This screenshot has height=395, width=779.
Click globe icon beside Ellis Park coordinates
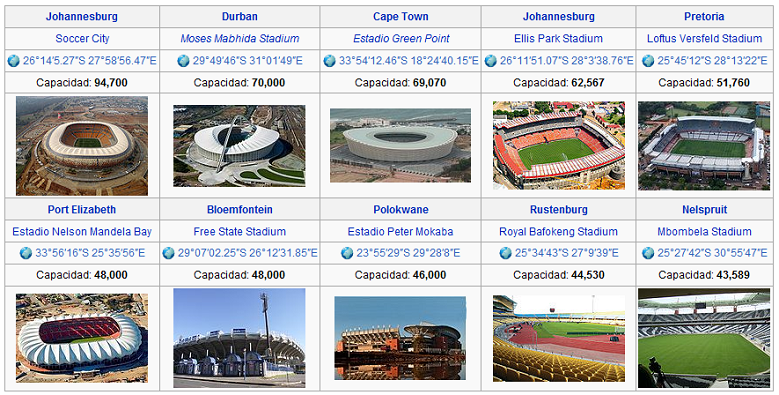[490, 61]
